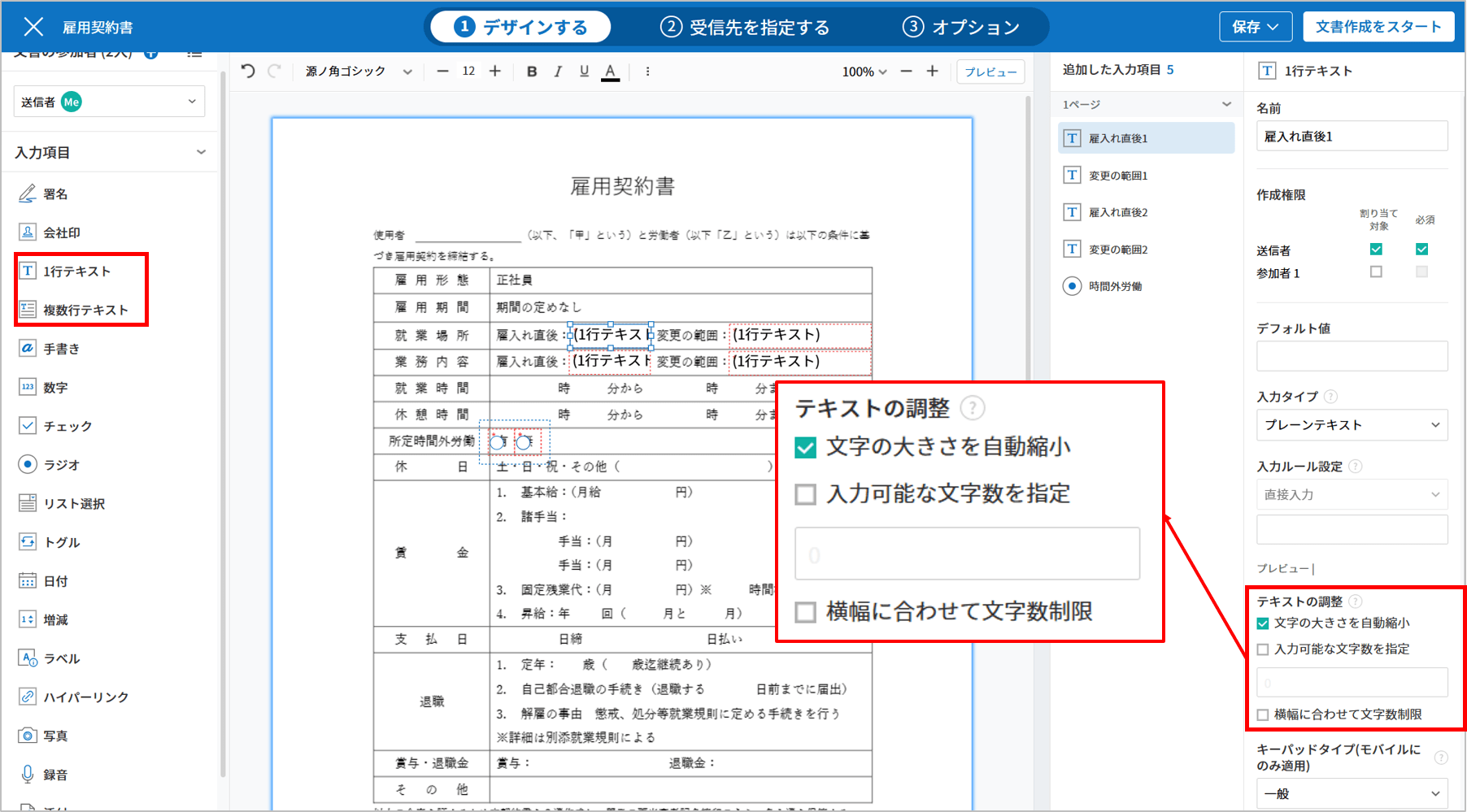The width and height of the screenshot is (1467, 812).
Task: Toggle bold text formatting
Action: point(532,72)
